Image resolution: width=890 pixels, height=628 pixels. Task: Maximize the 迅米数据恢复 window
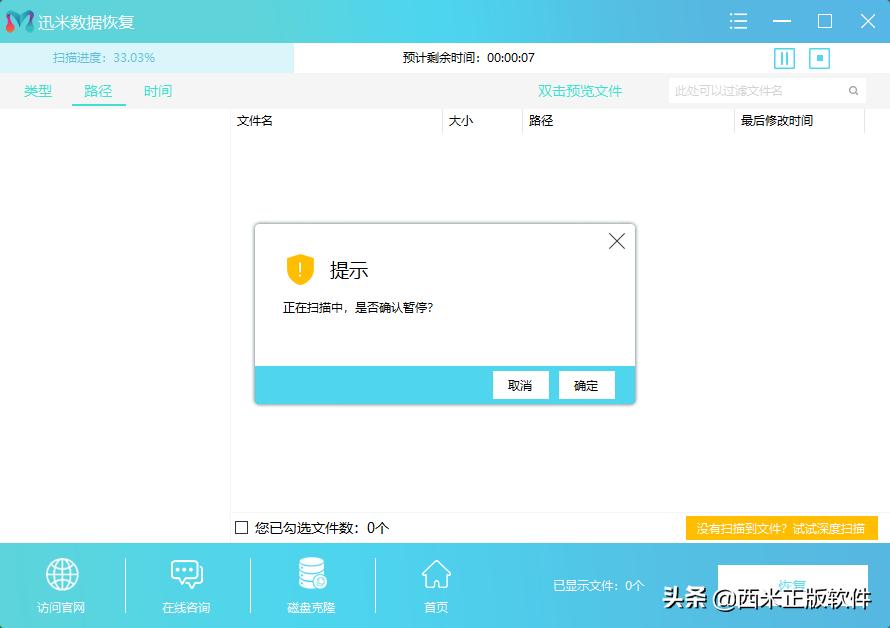click(825, 22)
